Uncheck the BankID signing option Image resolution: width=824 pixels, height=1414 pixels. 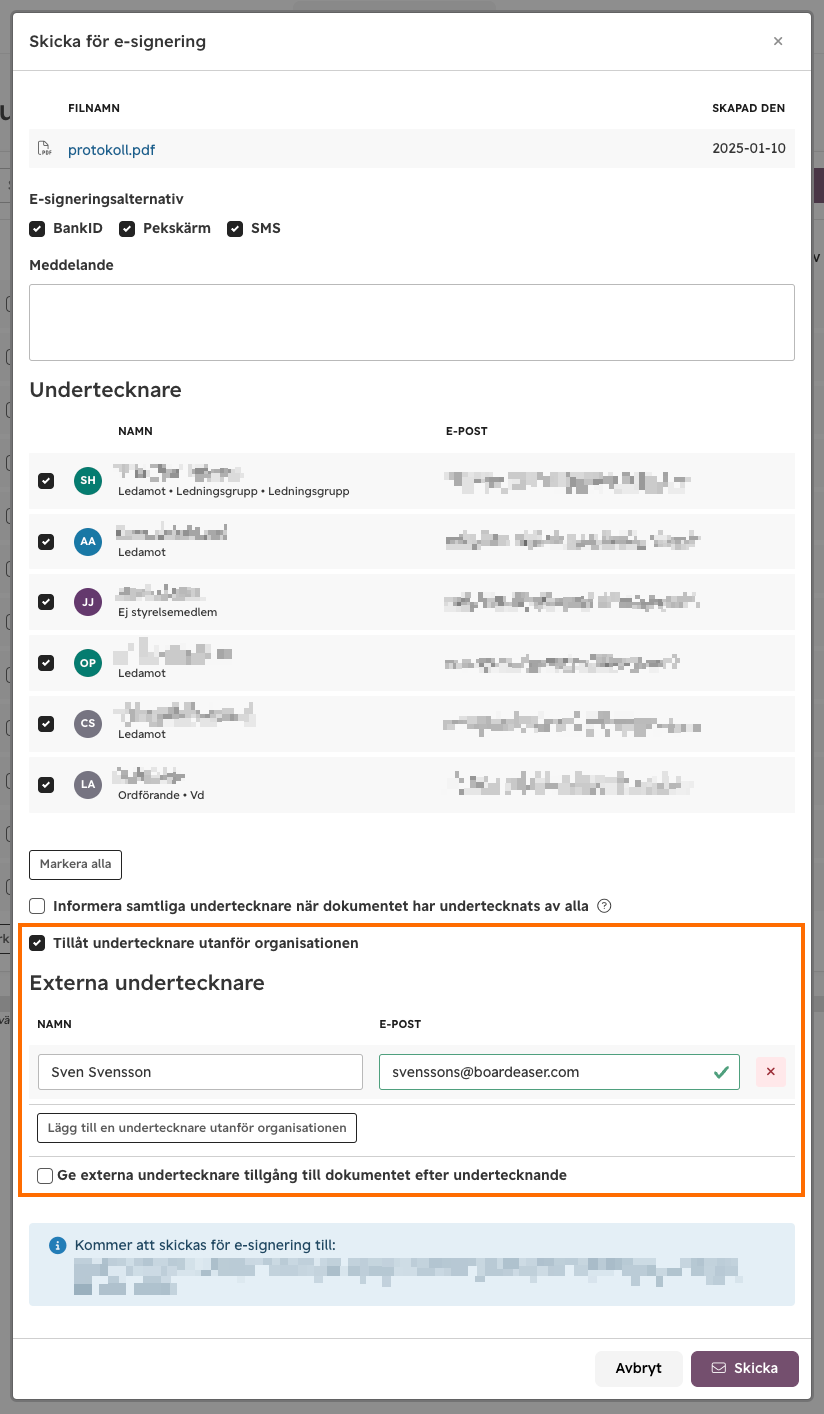tap(37, 228)
